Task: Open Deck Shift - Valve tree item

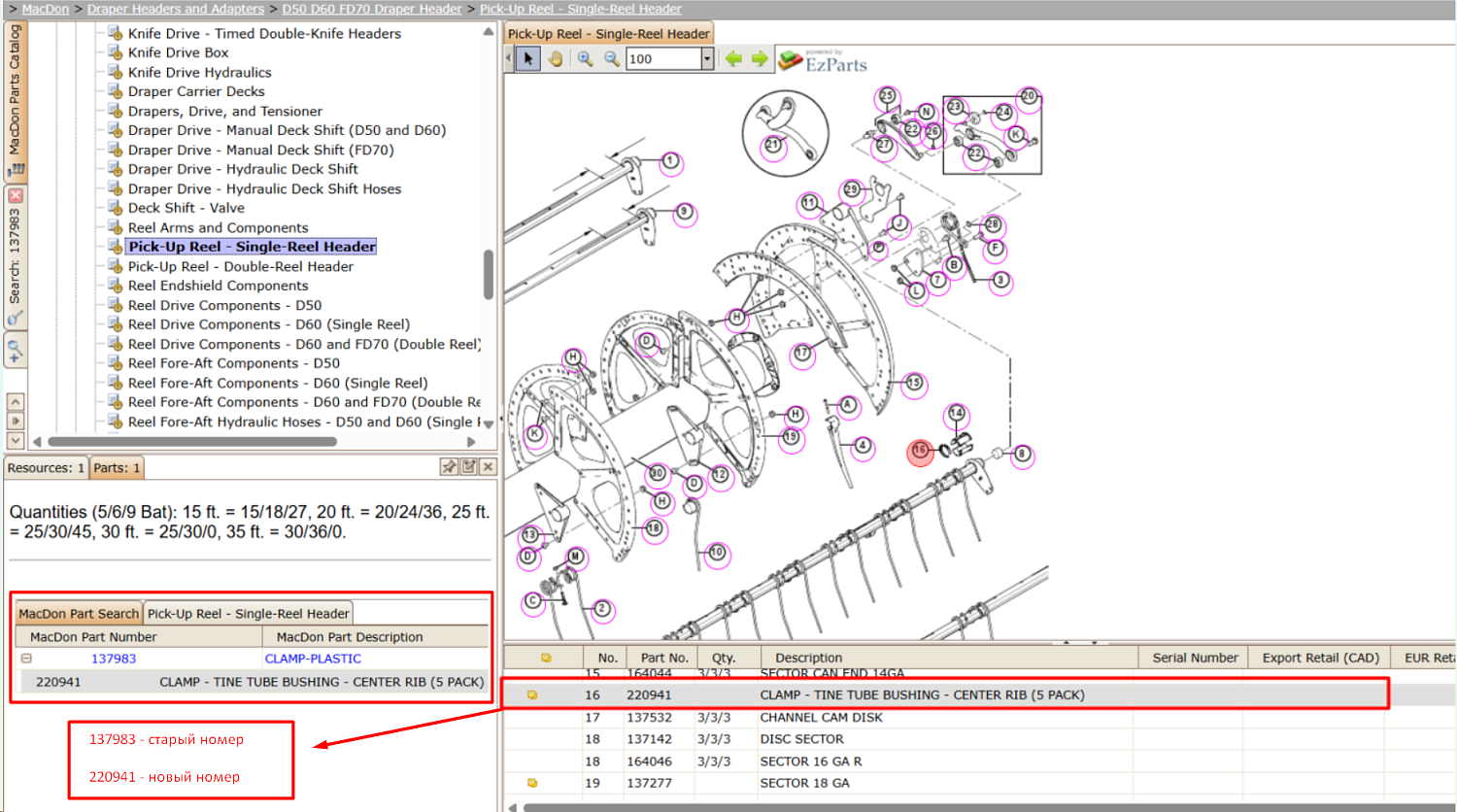Action: point(186,208)
